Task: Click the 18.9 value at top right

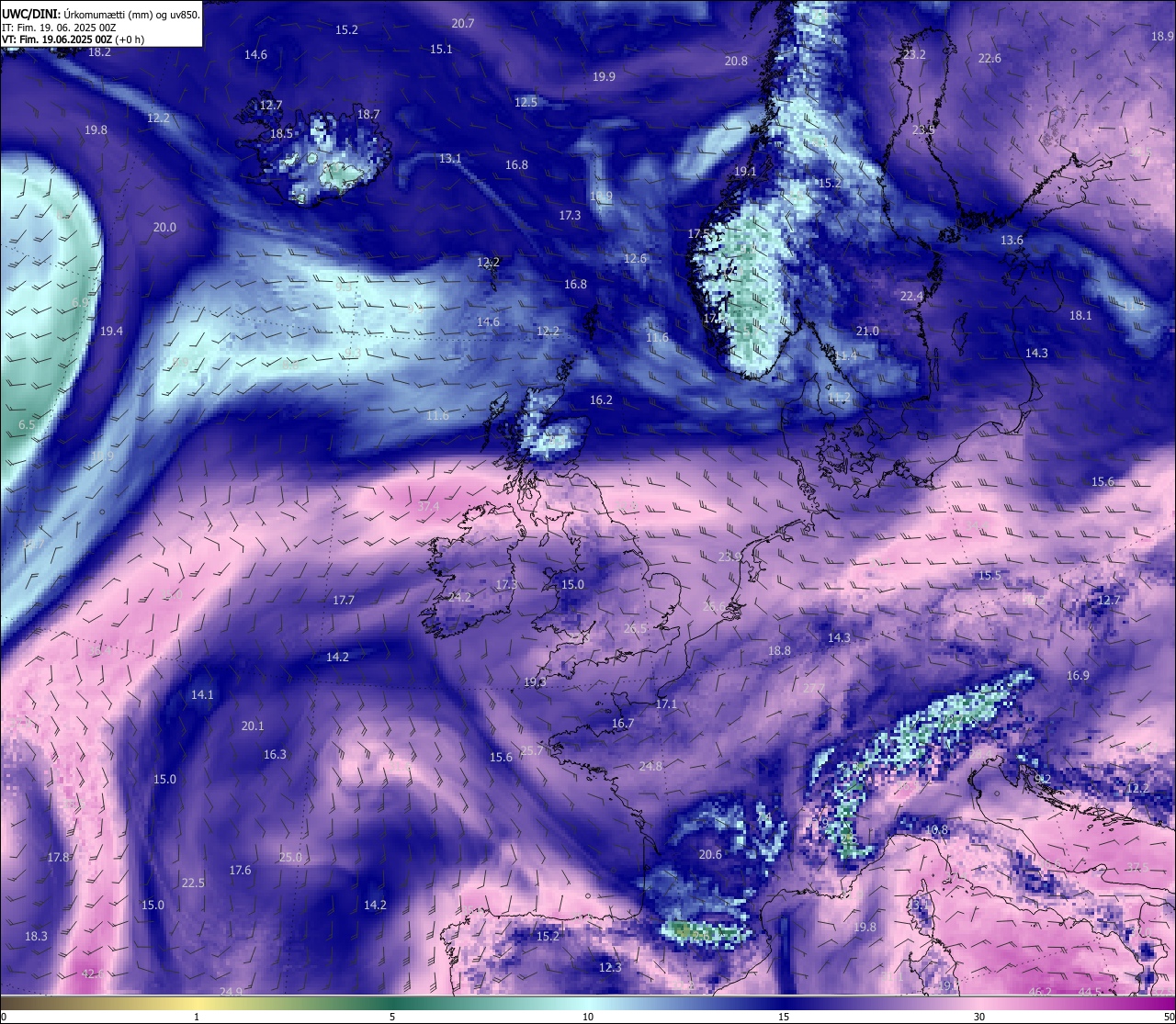Action: (1162, 37)
